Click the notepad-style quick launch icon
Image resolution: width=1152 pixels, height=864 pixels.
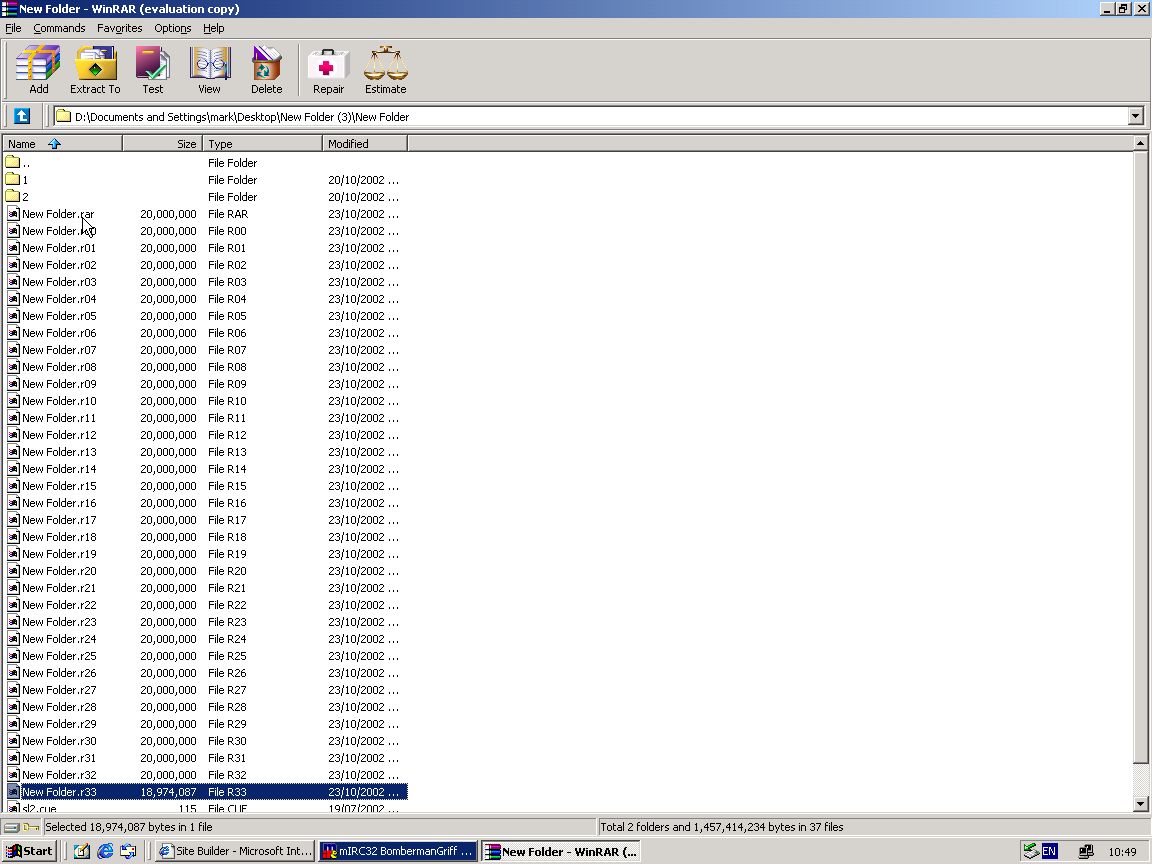[82, 852]
